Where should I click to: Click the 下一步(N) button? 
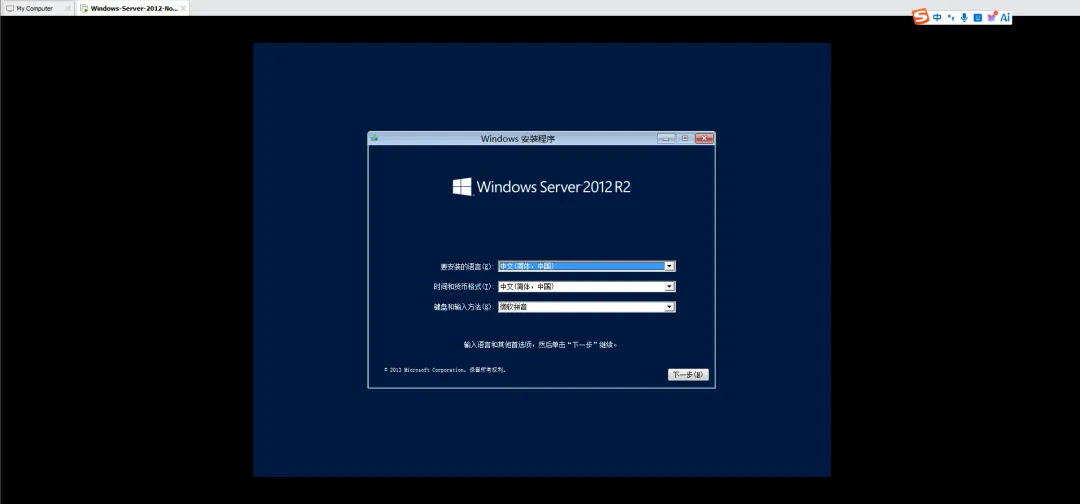tap(688, 375)
